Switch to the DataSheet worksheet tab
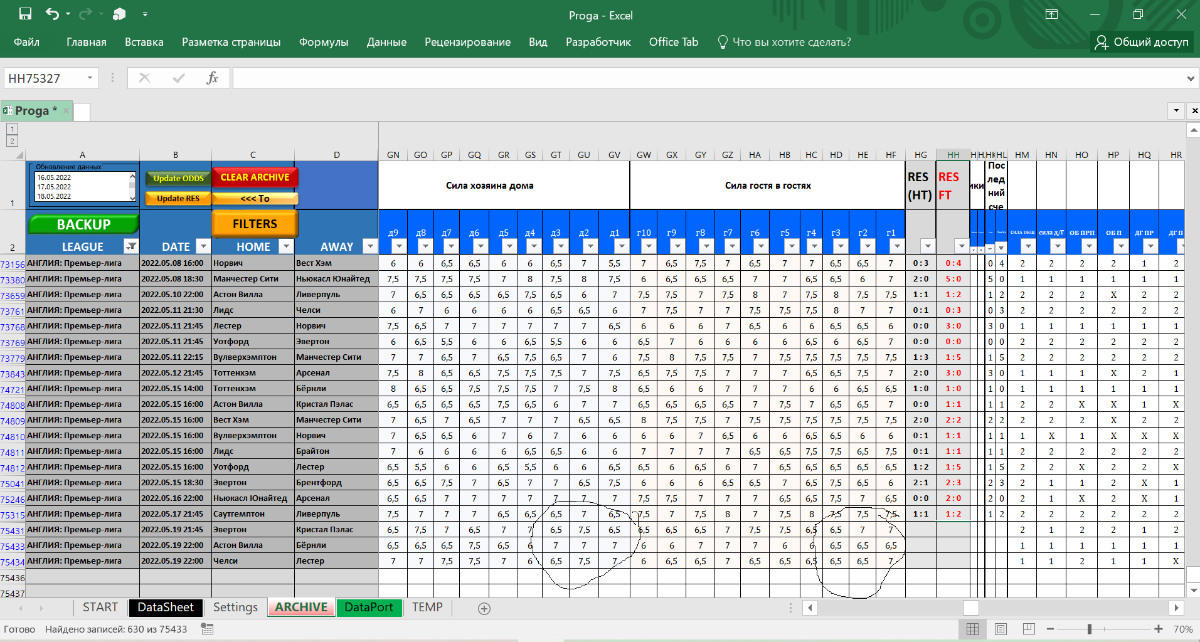This screenshot has height=642, width=1200. 166,608
